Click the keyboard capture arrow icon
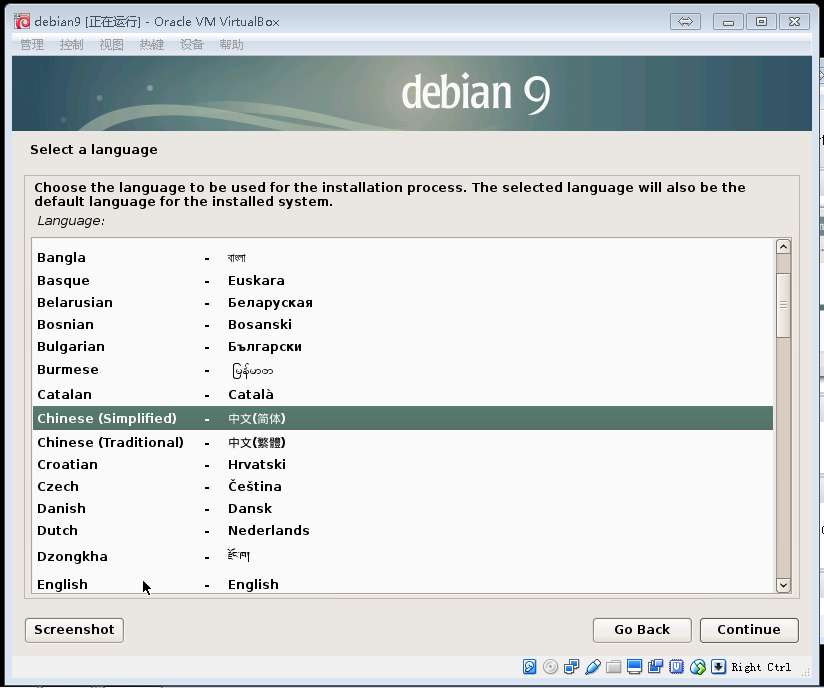 pos(718,666)
